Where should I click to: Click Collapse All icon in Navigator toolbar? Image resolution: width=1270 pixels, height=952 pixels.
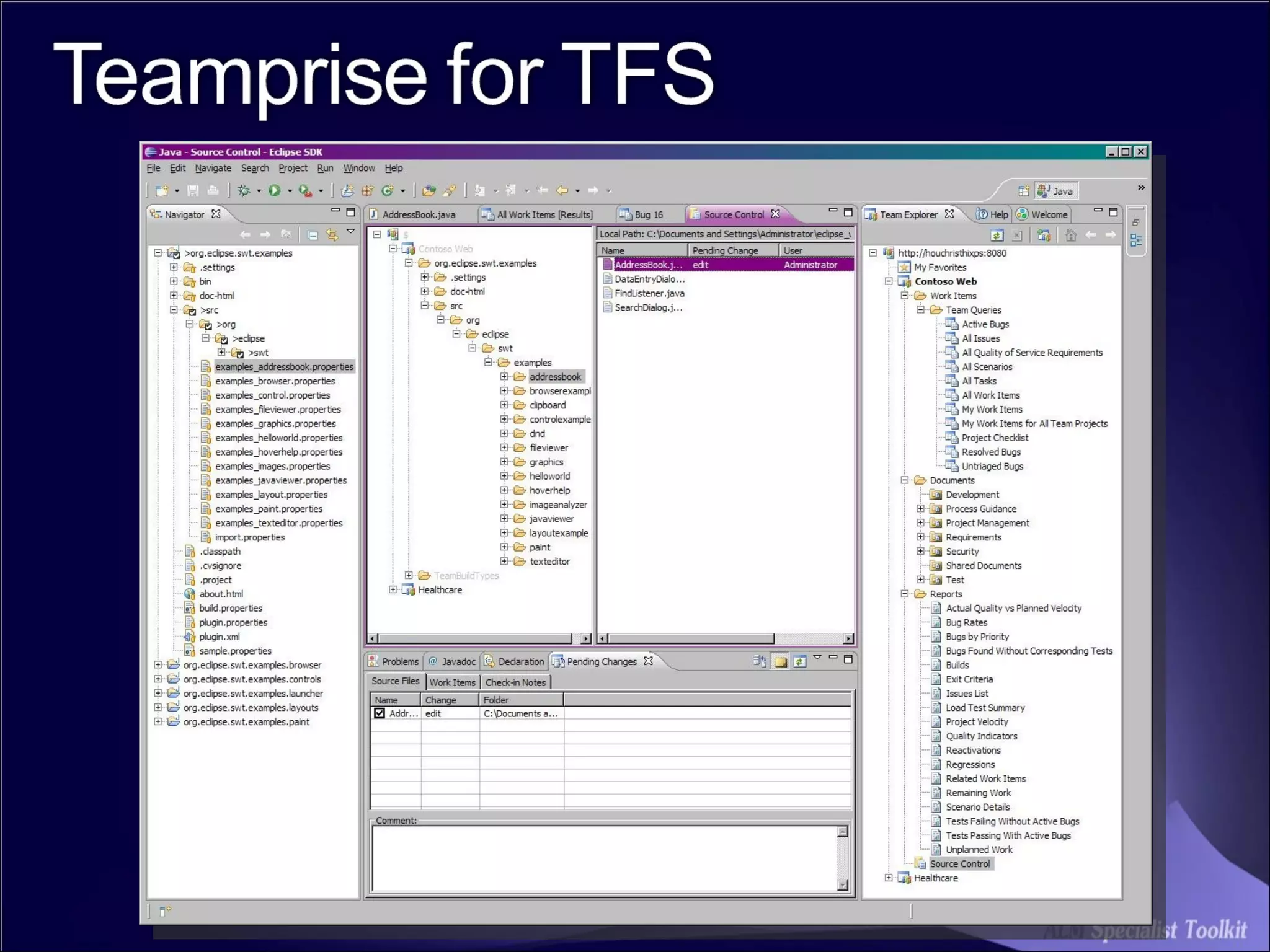tap(313, 235)
